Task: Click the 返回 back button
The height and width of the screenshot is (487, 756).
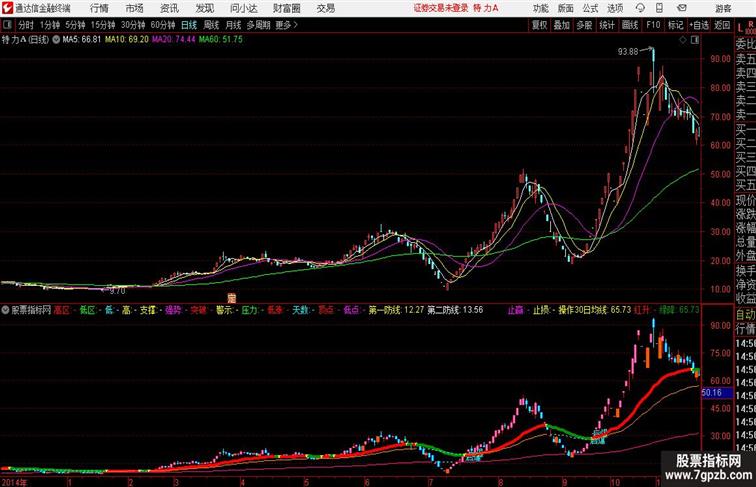Action: click(722, 25)
